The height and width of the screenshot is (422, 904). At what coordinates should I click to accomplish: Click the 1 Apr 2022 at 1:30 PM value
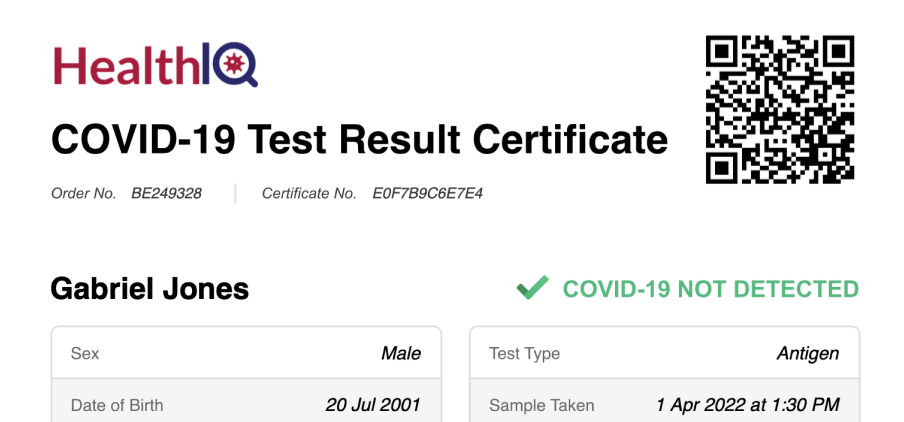[x=748, y=405]
